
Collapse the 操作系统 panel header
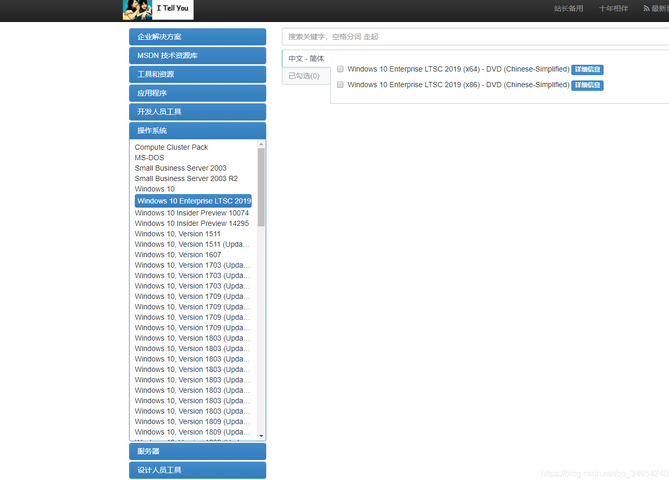[x=198, y=131]
